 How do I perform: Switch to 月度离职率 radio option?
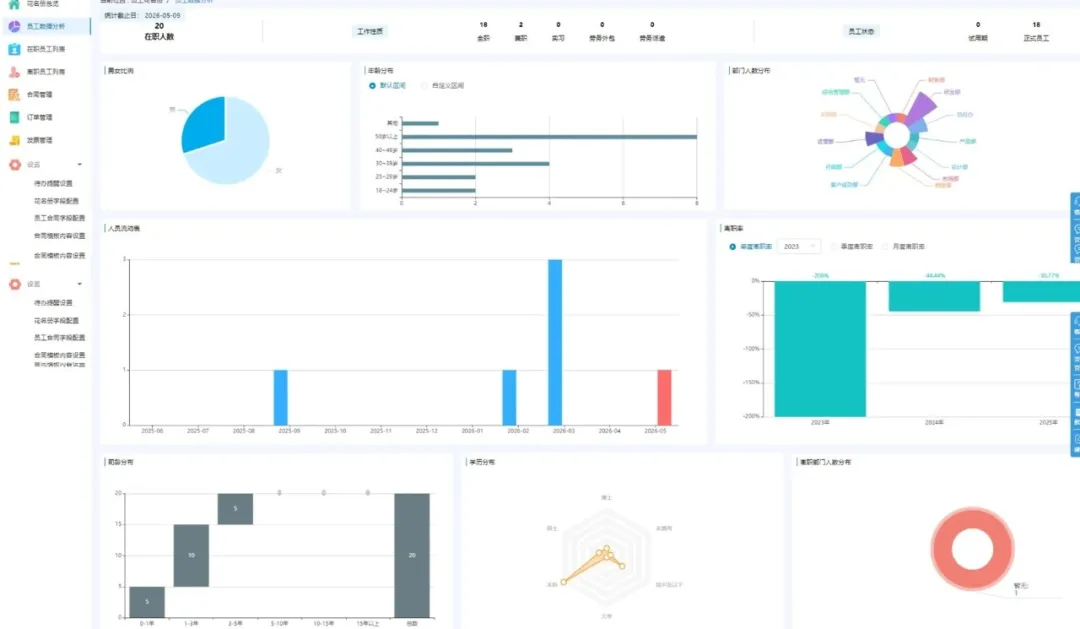886,247
